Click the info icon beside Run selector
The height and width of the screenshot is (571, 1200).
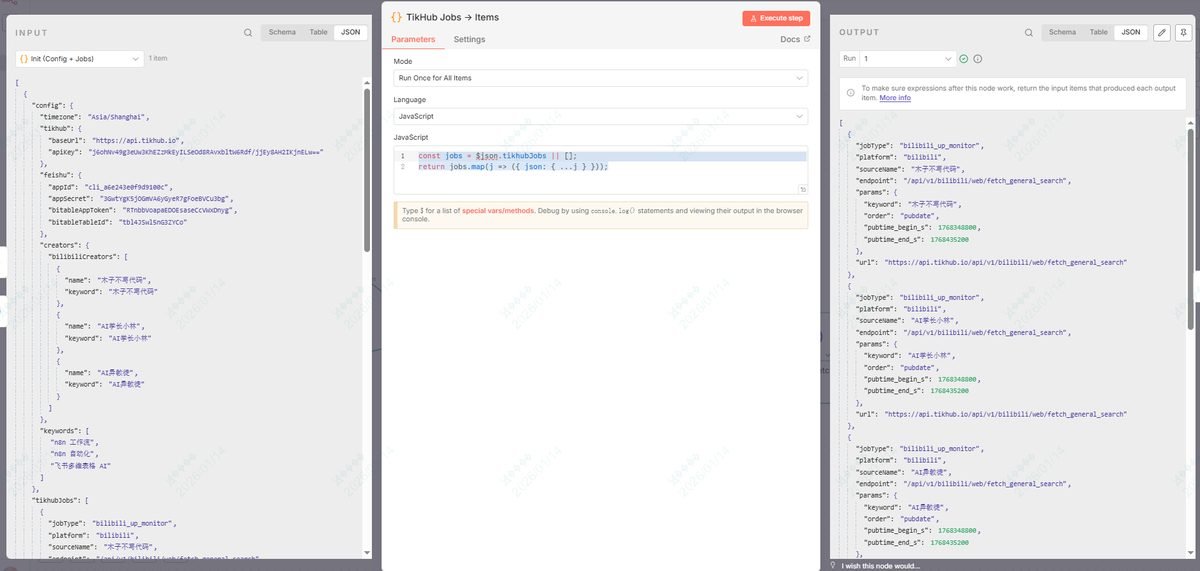978,59
